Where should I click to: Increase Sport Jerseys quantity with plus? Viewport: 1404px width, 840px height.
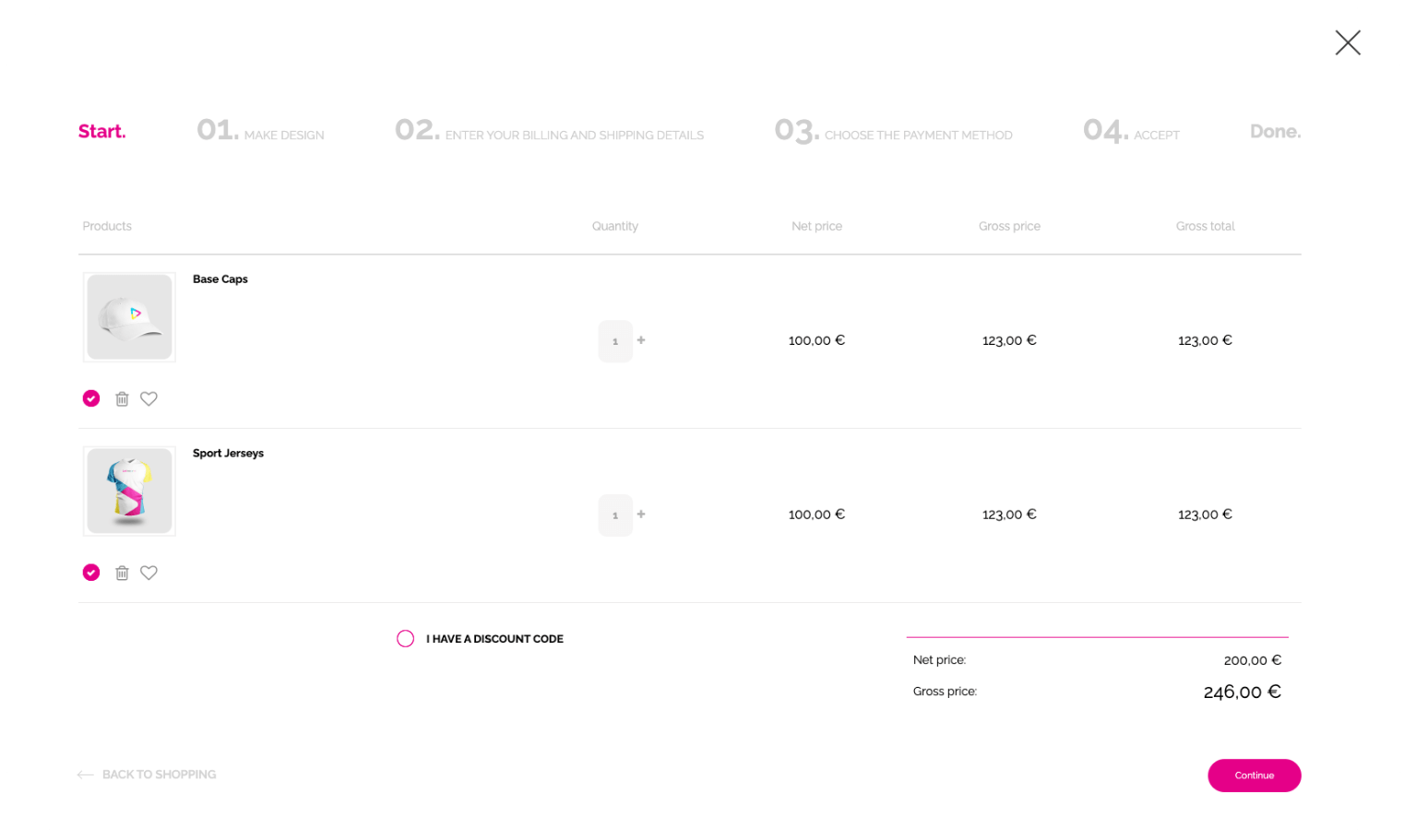pos(641,515)
